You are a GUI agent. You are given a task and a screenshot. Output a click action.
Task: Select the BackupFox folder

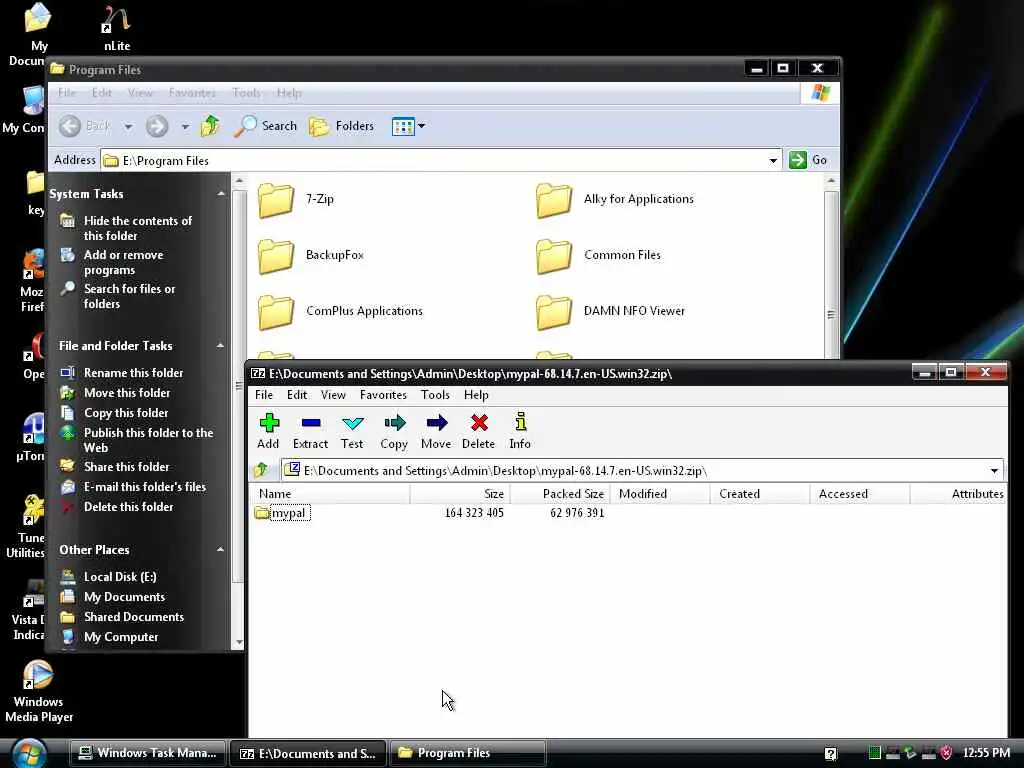tap(311, 255)
